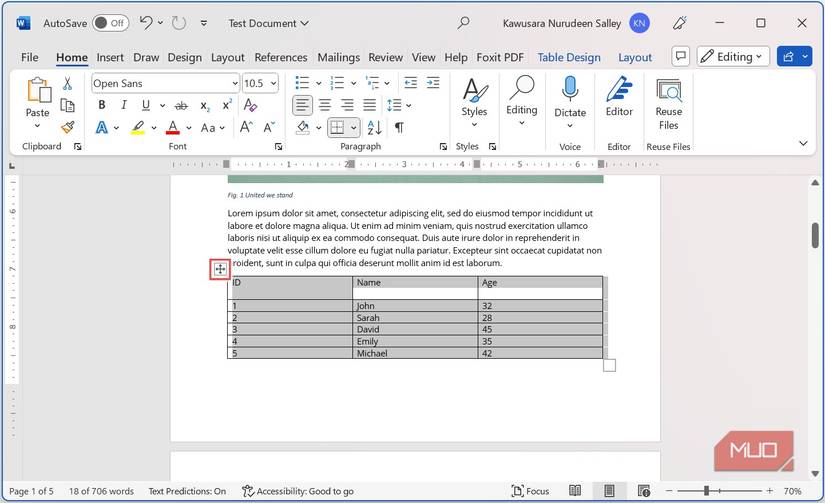Viewport: 825px width, 503px height.
Task: Toggle Italic formatting
Action: (x=124, y=105)
